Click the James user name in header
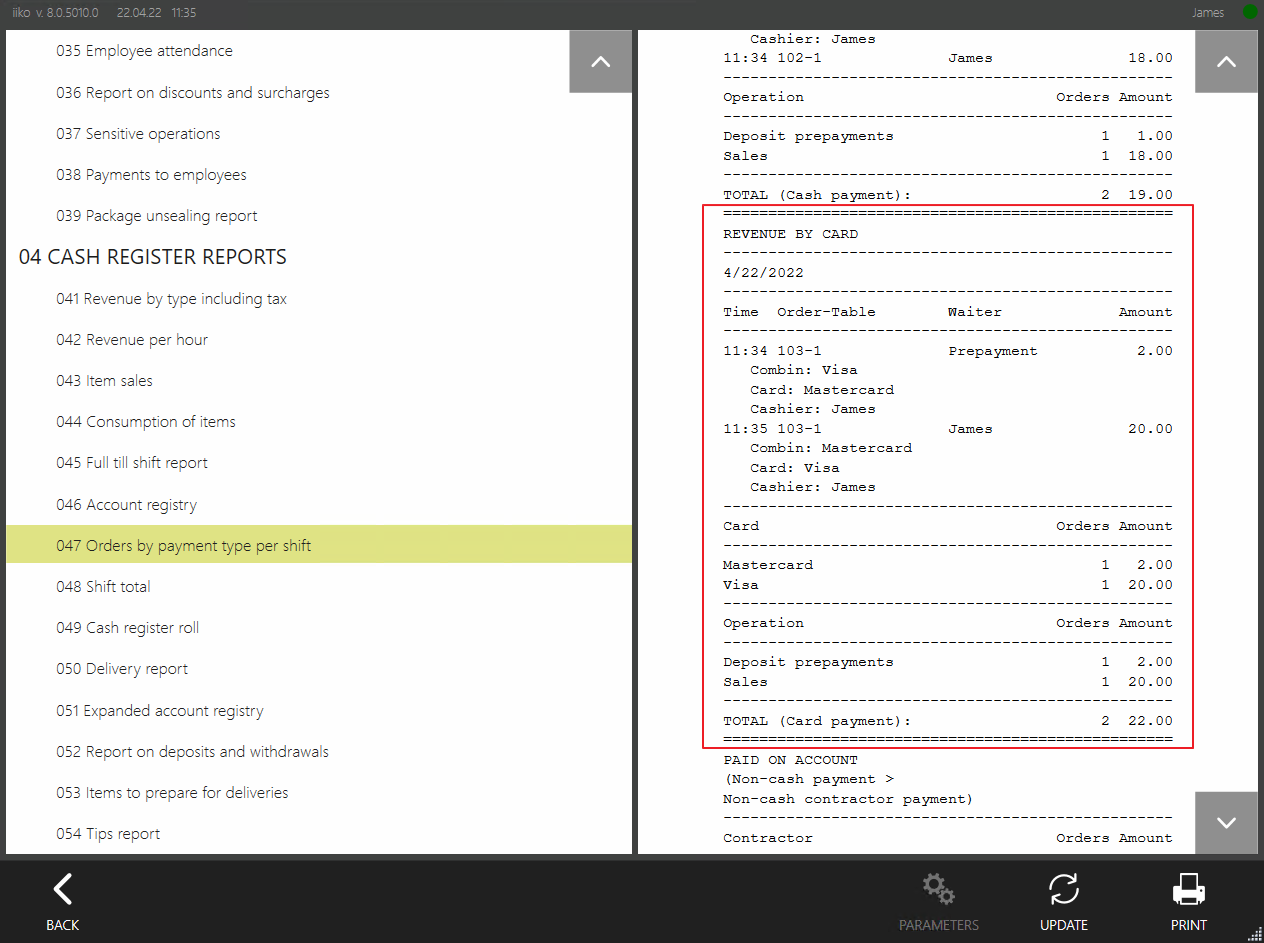Image resolution: width=1264 pixels, height=943 pixels. click(1208, 13)
